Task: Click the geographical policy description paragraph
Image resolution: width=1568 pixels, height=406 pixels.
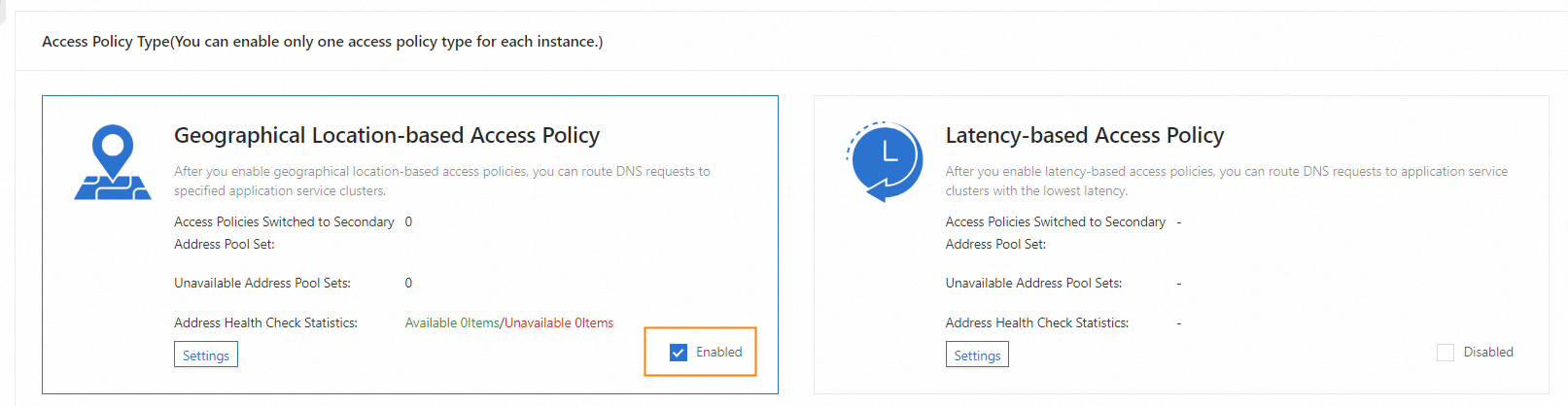Action: pos(441,181)
